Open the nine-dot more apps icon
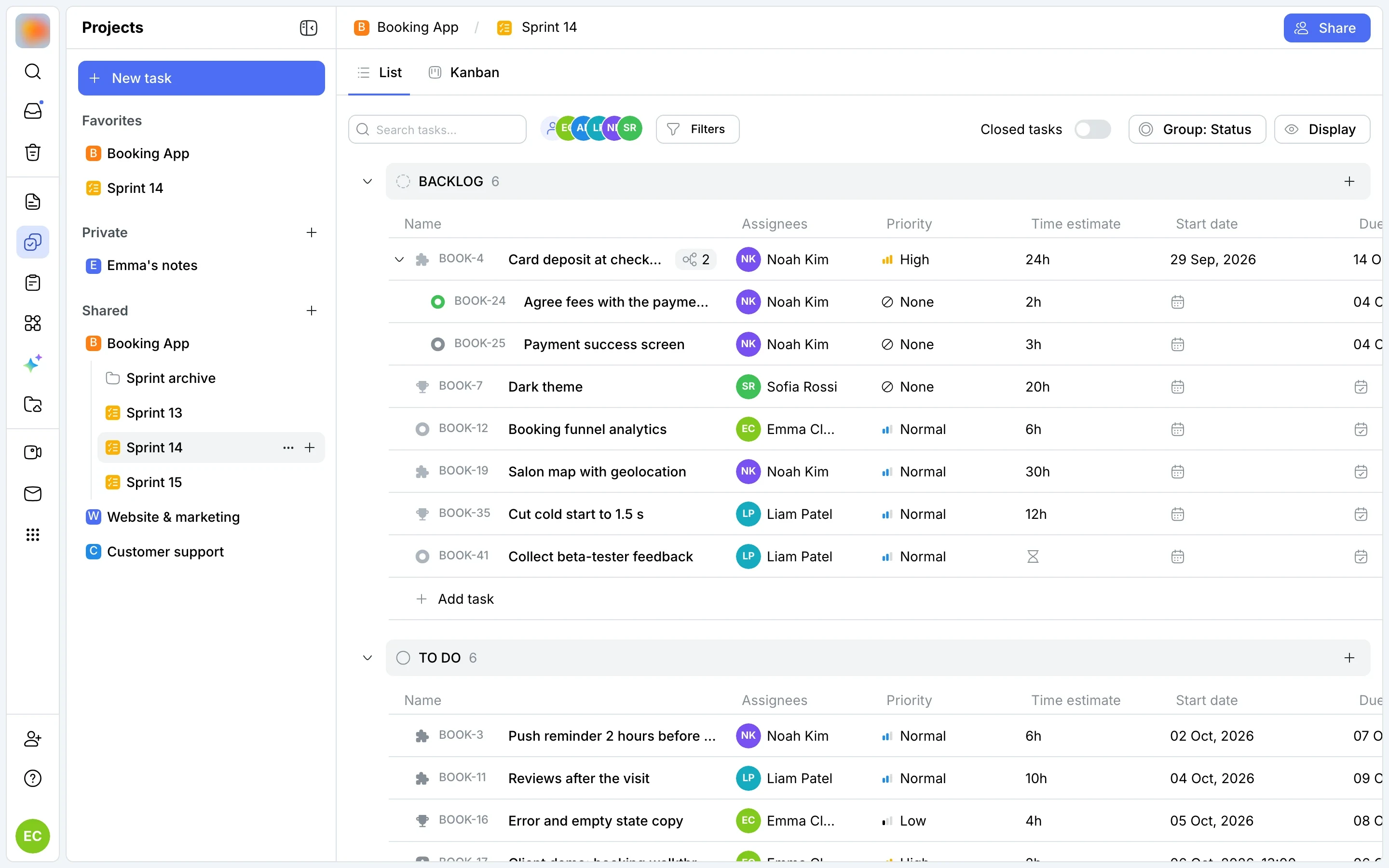This screenshot has height=868, width=1389. (33, 535)
